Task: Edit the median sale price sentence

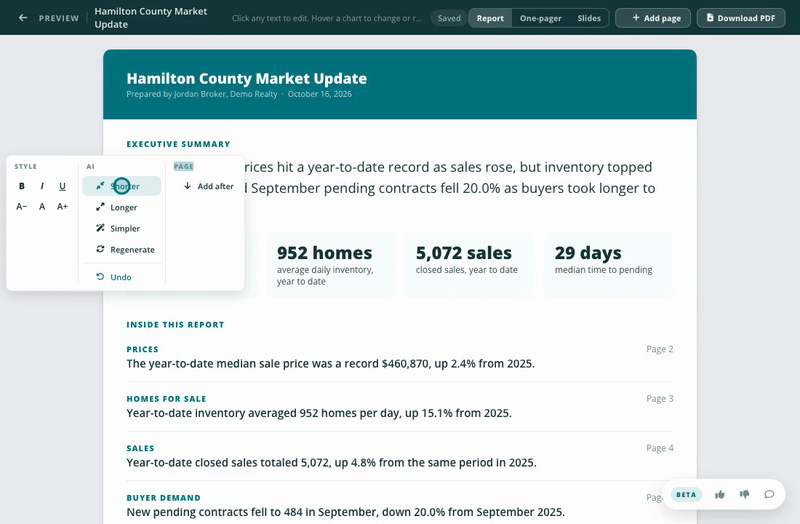Action: click(x=331, y=364)
